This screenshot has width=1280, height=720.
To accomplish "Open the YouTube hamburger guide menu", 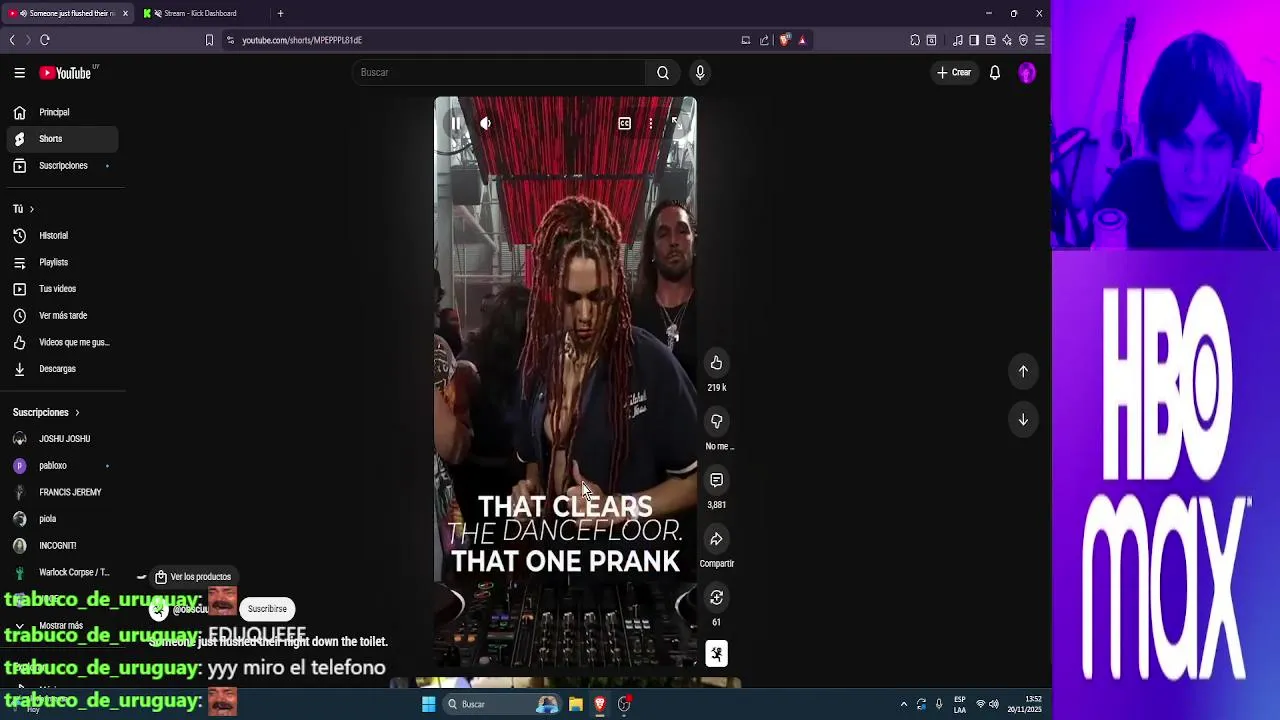I will (19, 72).
